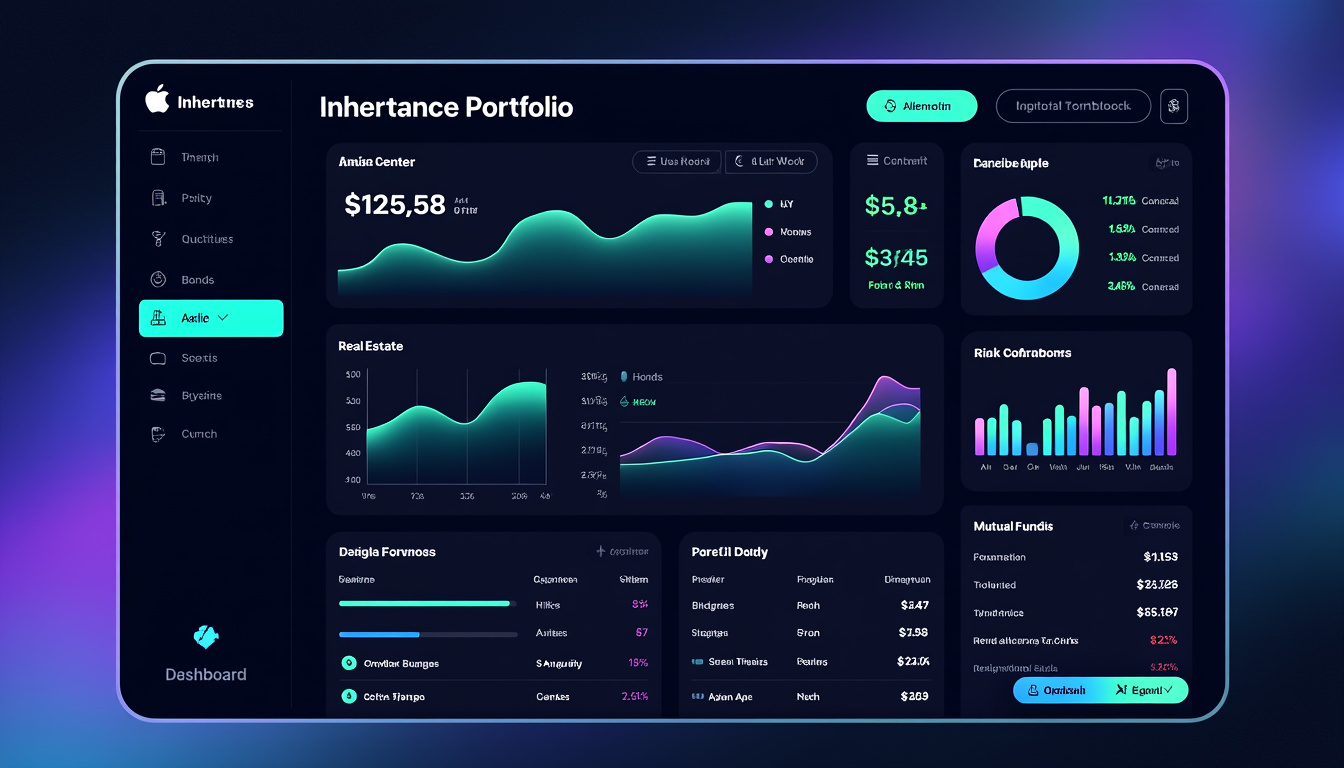Switch to the Use Rodal view
The width and height of the screenshot is (1344, 768).
[676, 161]
